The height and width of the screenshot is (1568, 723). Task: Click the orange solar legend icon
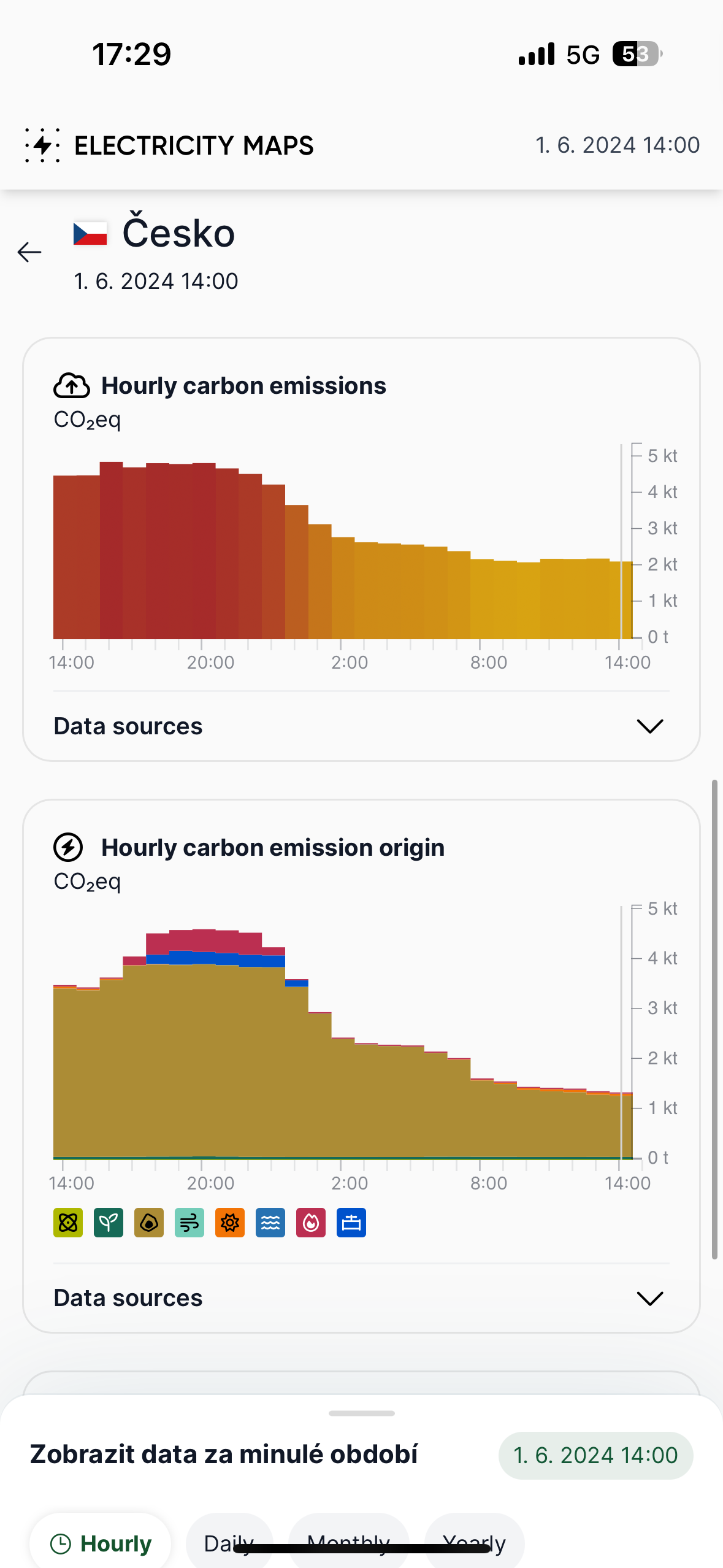tap(230, 1223)
